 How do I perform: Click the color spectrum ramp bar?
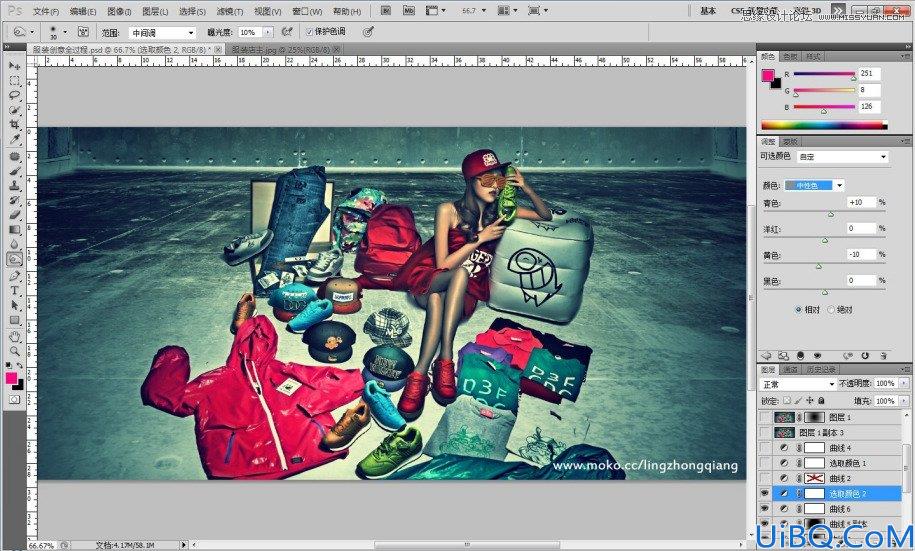click(824, 125)
